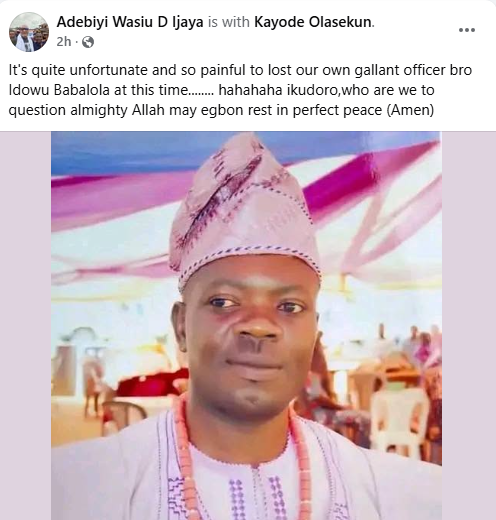The height and width of the screenshot is (520, 496).
Task: Open Adebiyi Wasiu's profile picture avatar
Action: [29, 32]
